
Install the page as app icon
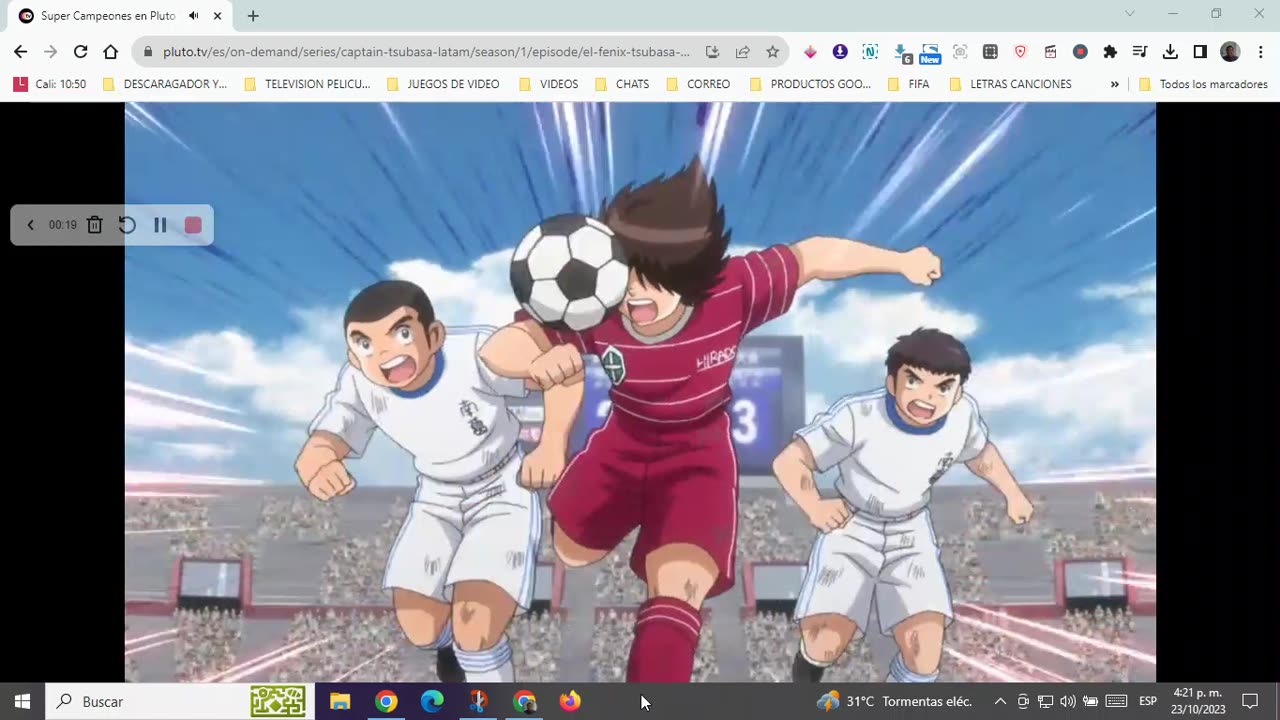712,52
